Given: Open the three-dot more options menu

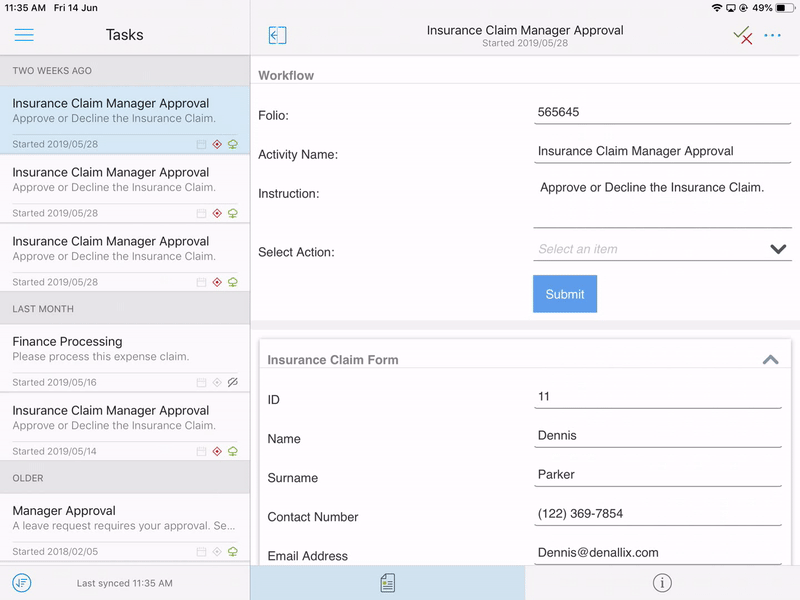Looking at the screenshot, I should coord(772,35).
